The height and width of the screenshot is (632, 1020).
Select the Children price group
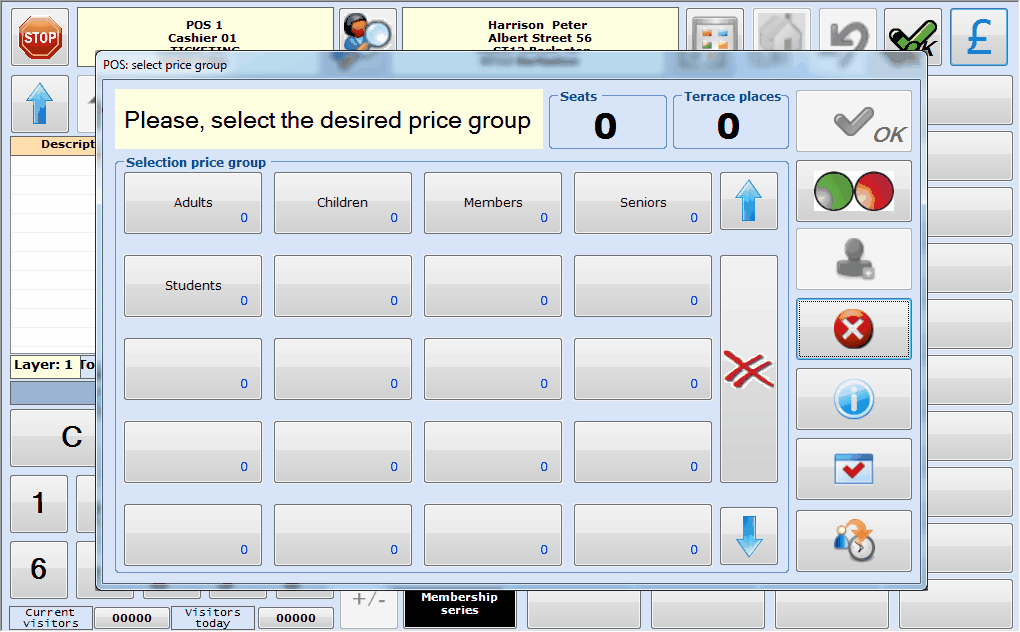pyautogui.click(x=343, y=203)
